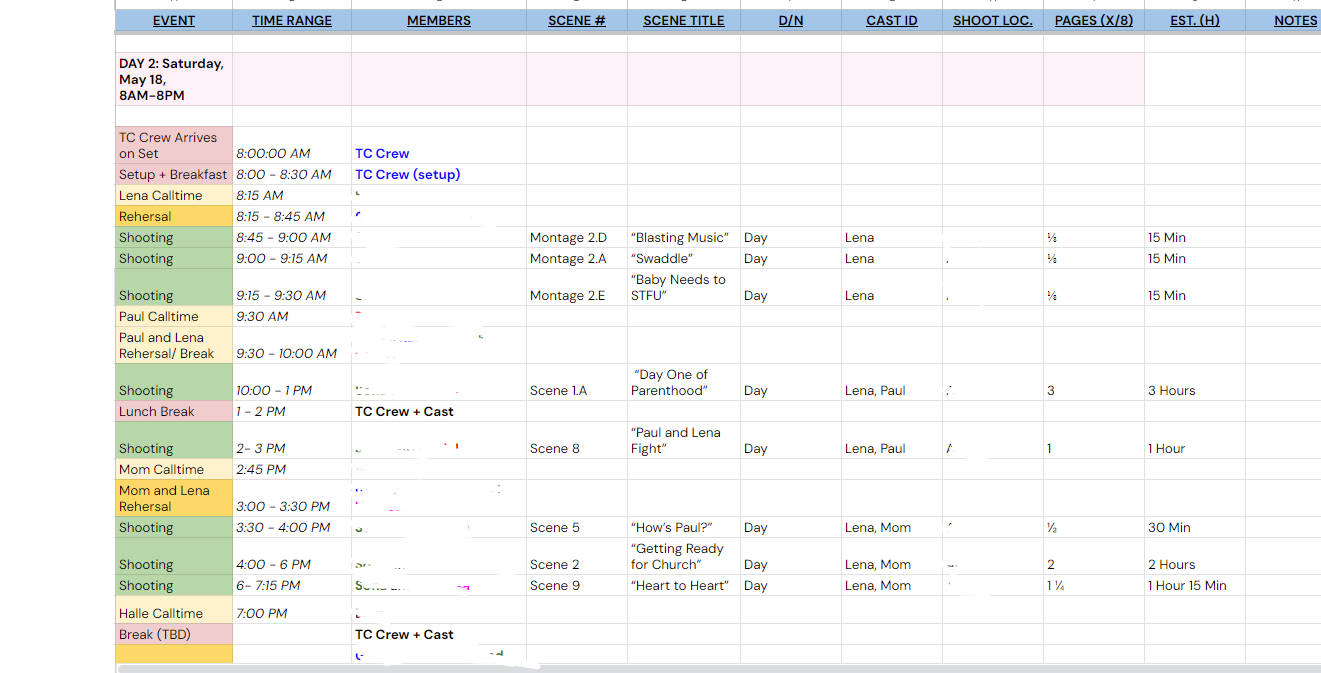Click the 'Montage 2.A' scene cell
1321x673 pixels.
tap(577, 258)
